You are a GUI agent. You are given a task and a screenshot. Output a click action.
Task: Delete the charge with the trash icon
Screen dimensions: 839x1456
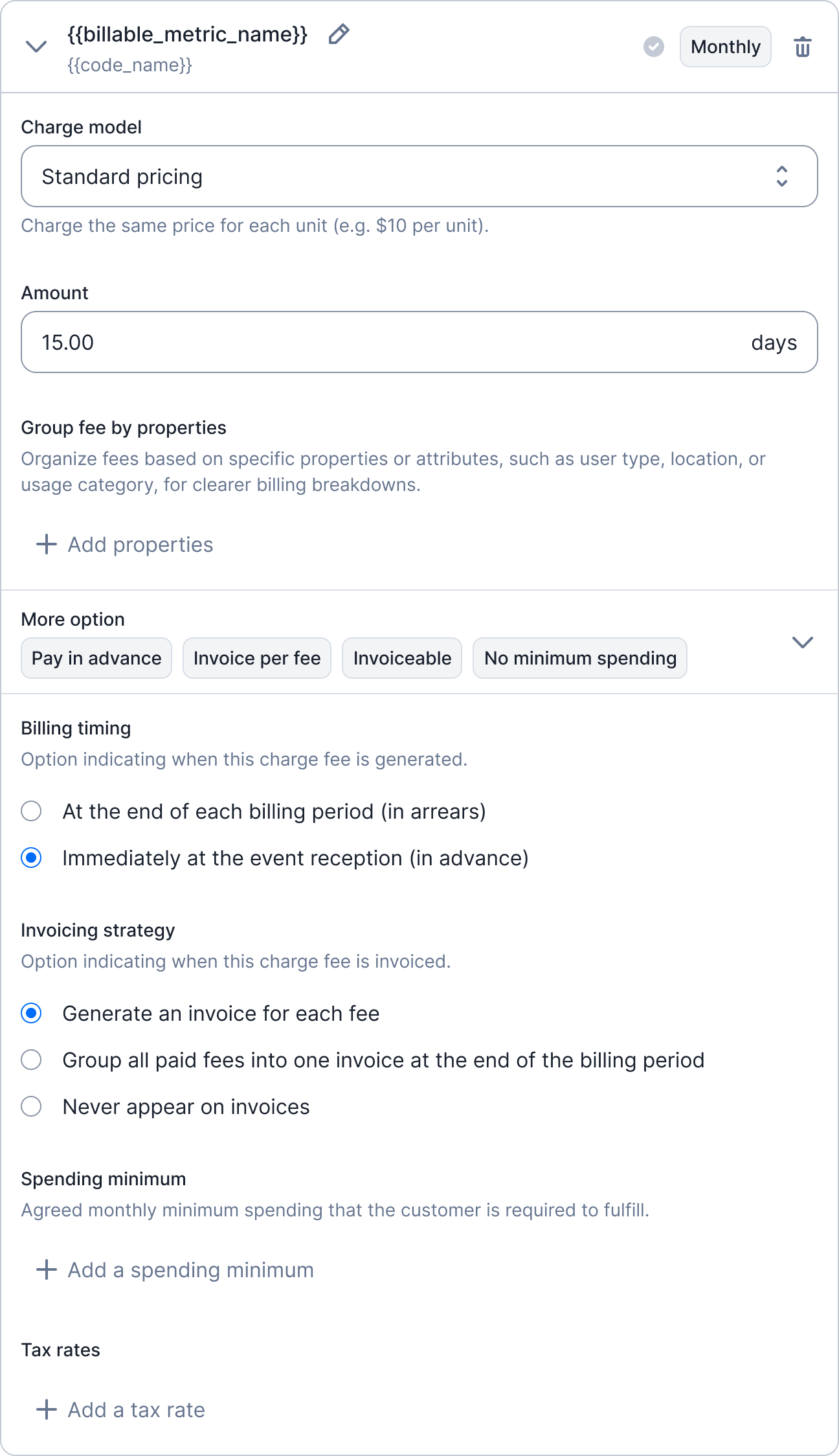tap(802, 47)
